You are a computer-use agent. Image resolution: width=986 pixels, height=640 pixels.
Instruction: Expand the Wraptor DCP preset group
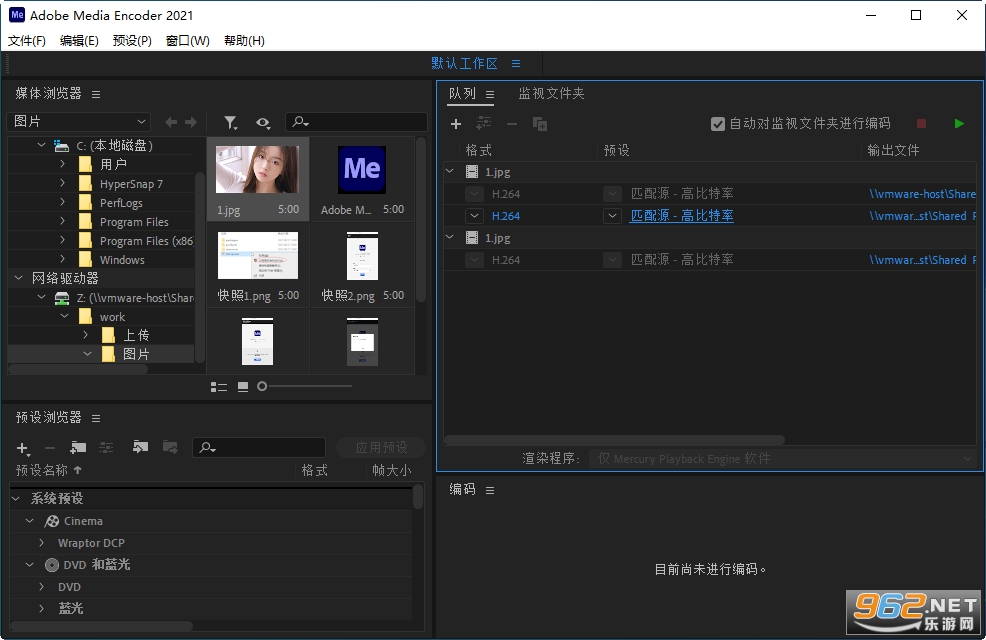(42, 543)
